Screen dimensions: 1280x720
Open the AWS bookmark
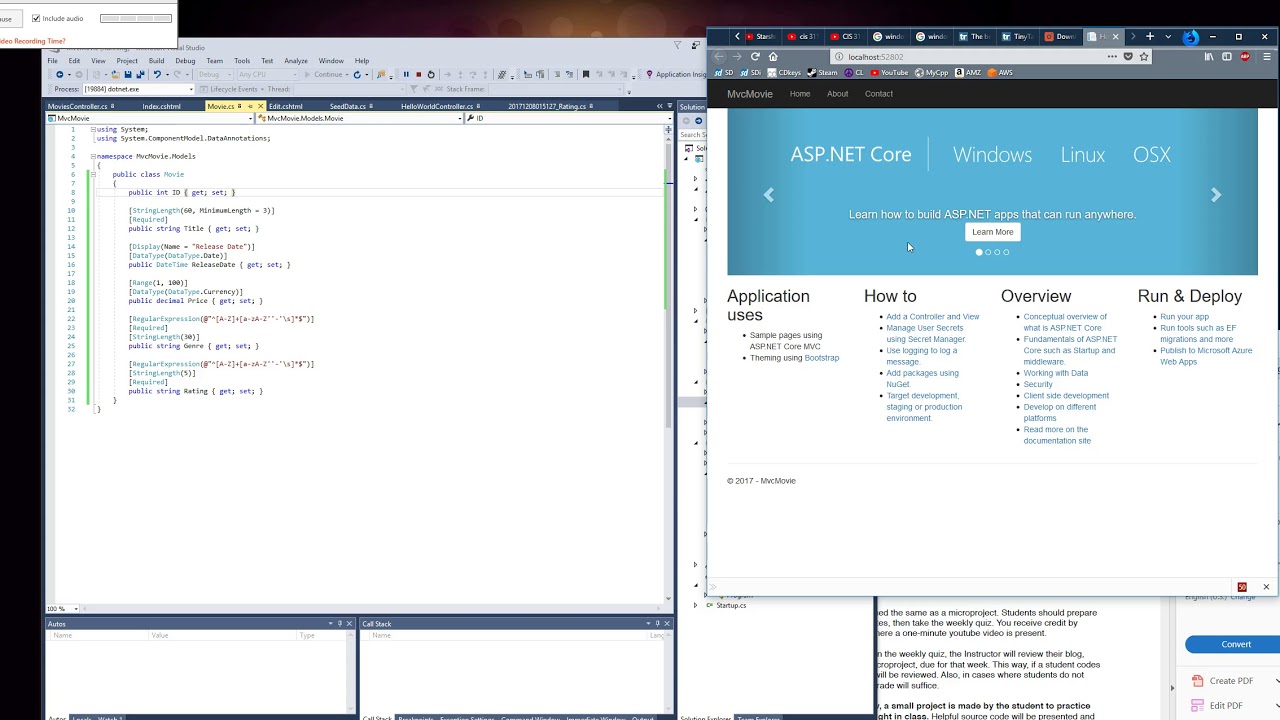(x=1000, y=72)
